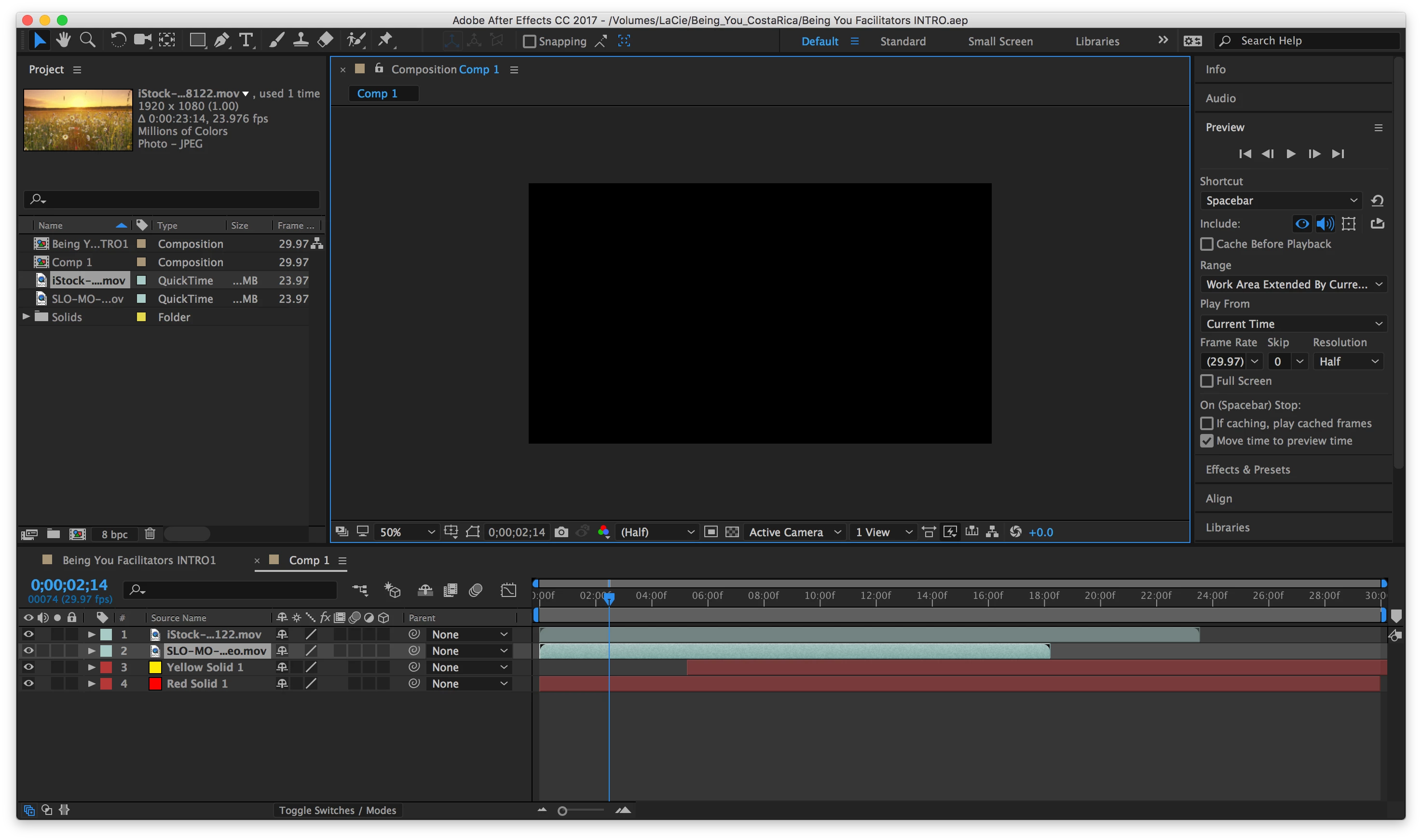Open the Show Channel color icon
The height and width of the screenshot is (840, 1422).
(x=603, y=532)
